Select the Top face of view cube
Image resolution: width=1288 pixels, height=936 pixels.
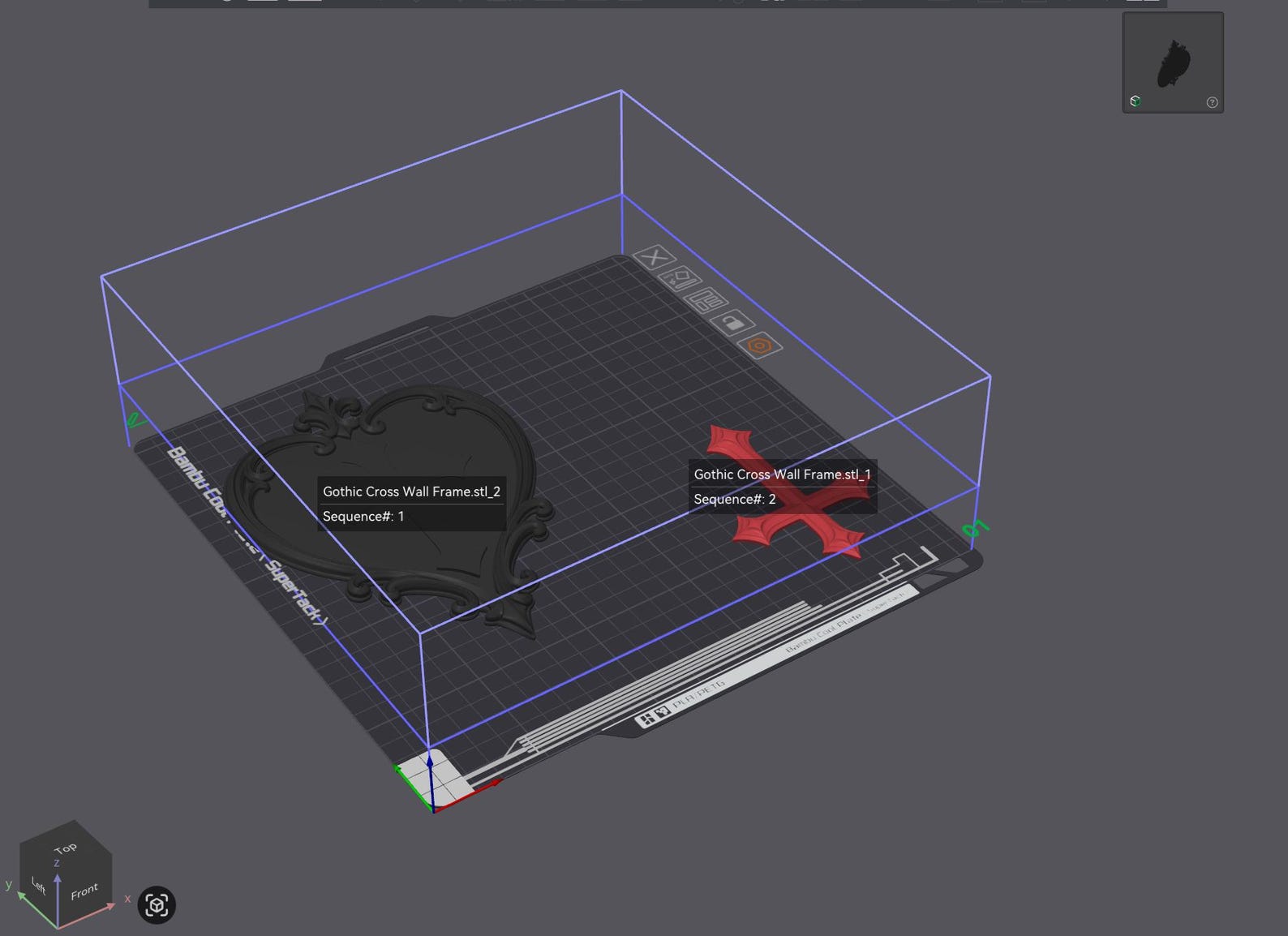(65, 849)
